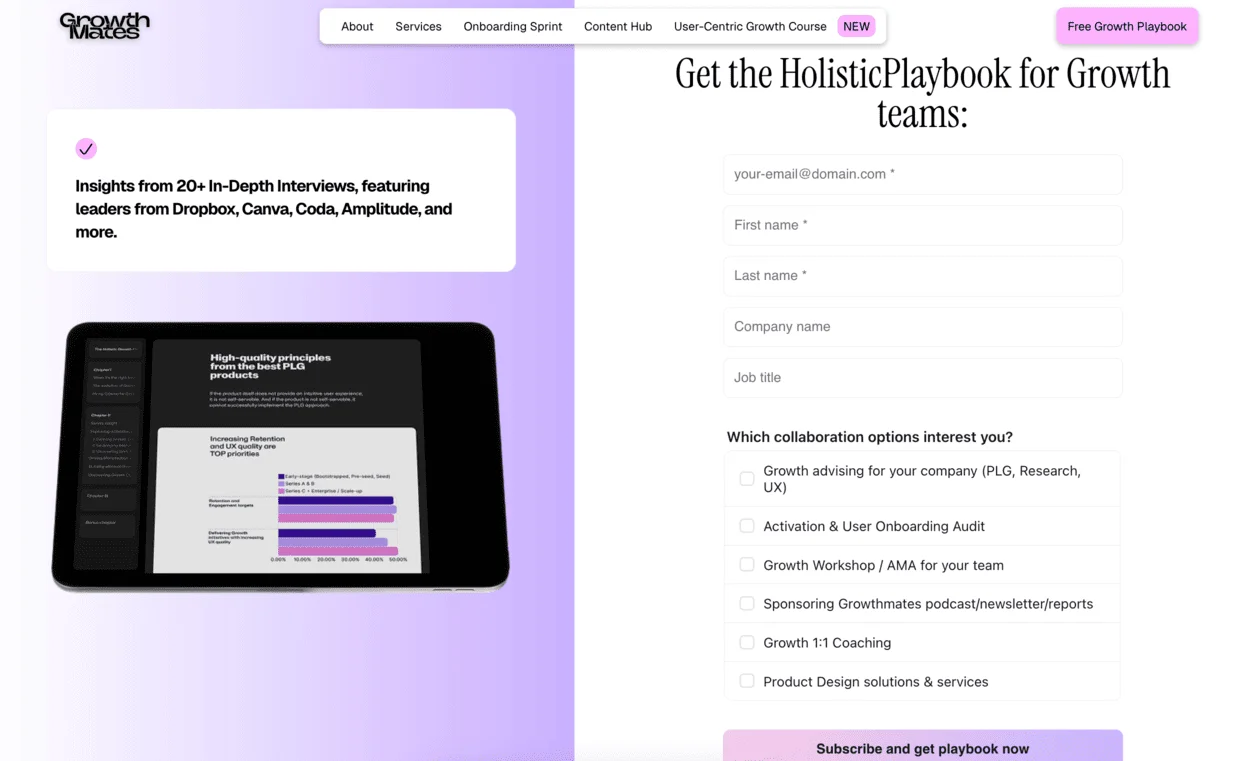Open the User-Centric Growth Course link
1234x761 pixels.
749,27
